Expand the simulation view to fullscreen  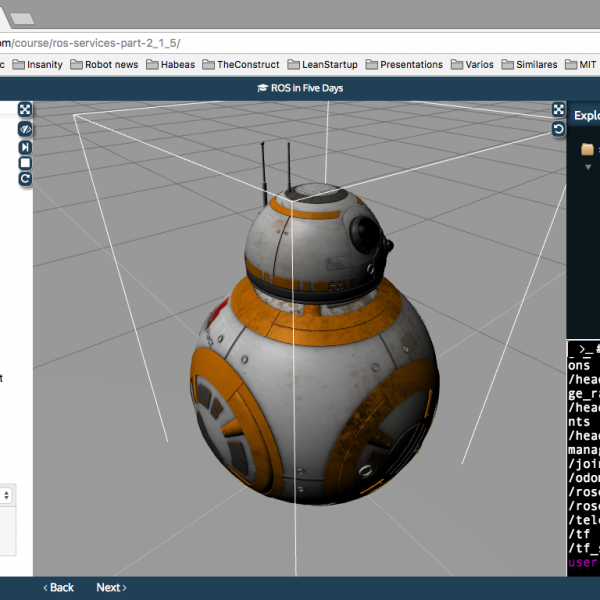pos(25,110)
